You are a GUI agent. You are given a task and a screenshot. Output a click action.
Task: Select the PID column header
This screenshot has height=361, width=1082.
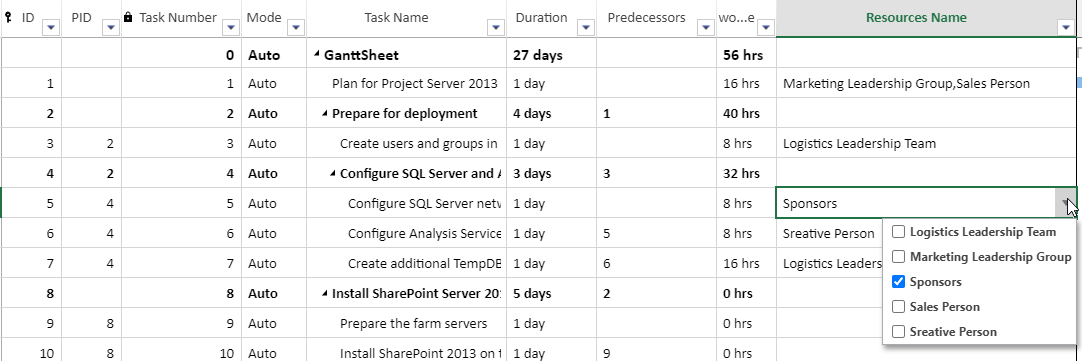(92, 19)
